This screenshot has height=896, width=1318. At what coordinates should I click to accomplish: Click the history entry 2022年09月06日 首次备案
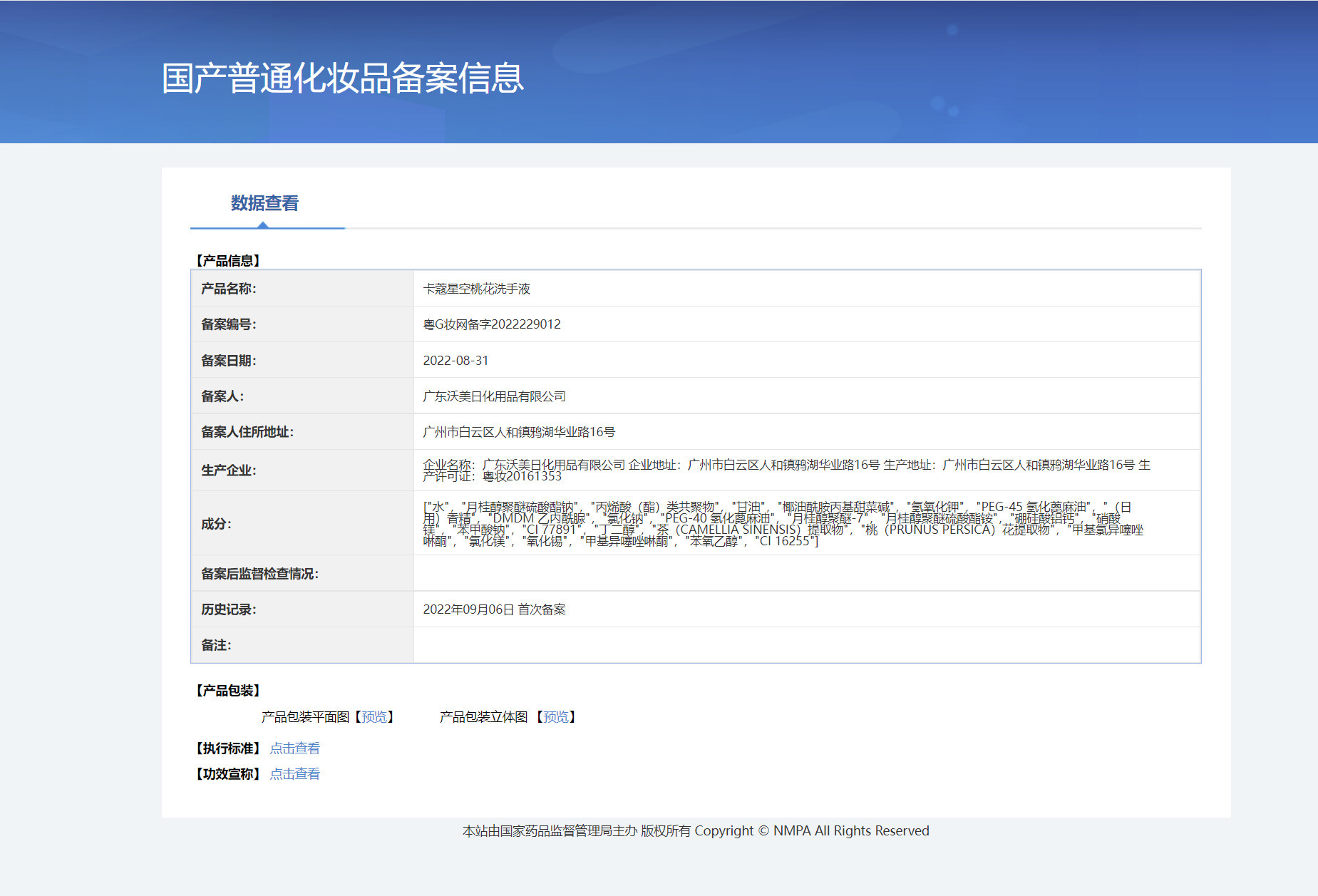(x=494, y=609)
